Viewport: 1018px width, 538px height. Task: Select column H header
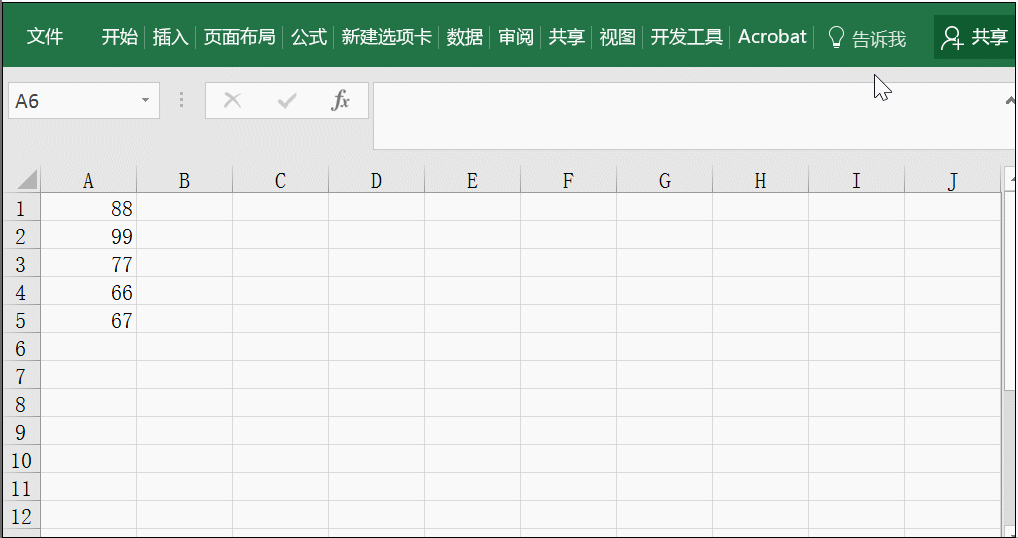click(x=760, y=180)
